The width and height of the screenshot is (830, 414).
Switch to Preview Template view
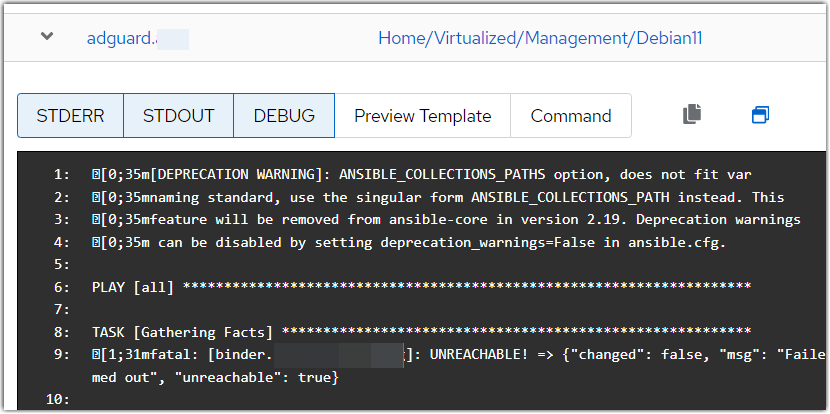click(x=422, y=116)
